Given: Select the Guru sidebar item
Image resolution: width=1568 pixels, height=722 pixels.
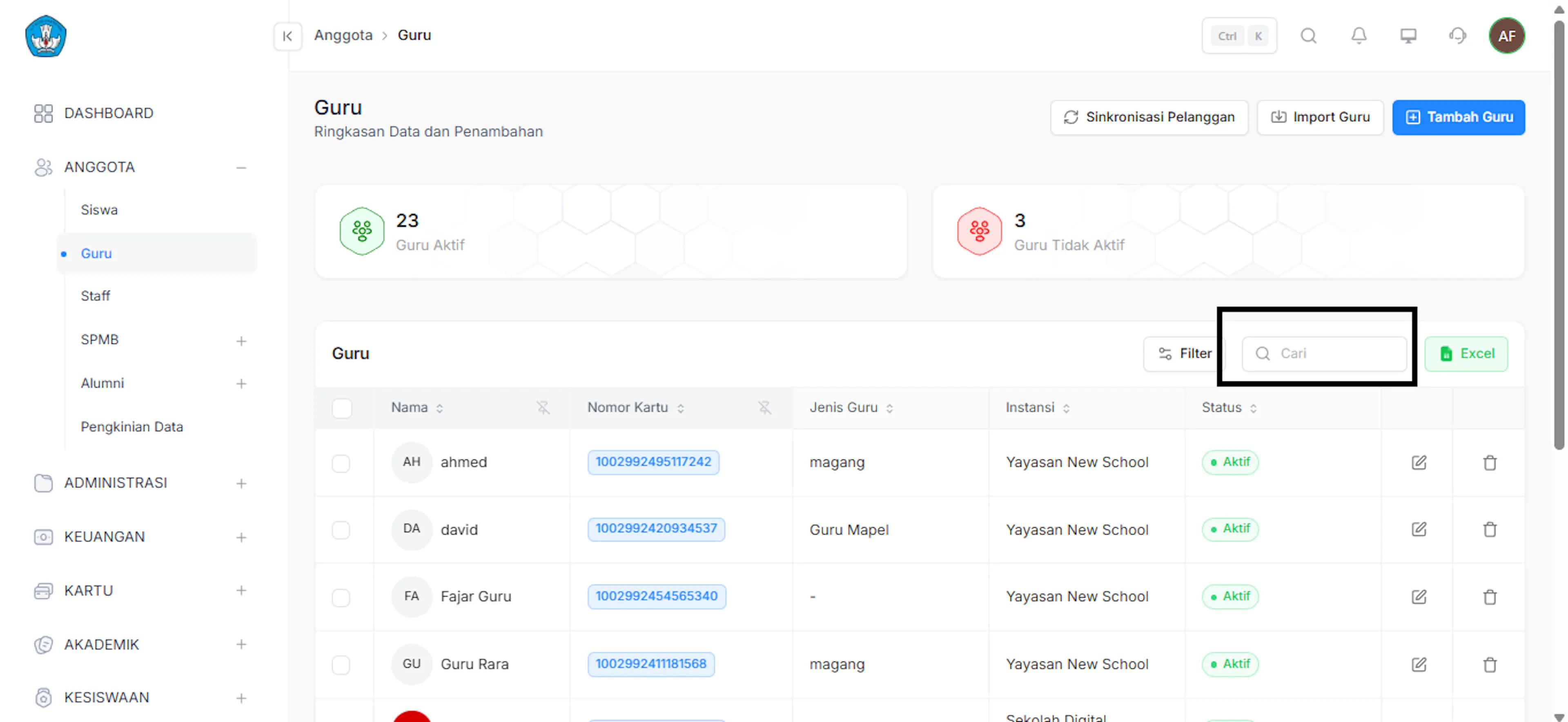Looking at the screenshot, I should tap(157, 253).
